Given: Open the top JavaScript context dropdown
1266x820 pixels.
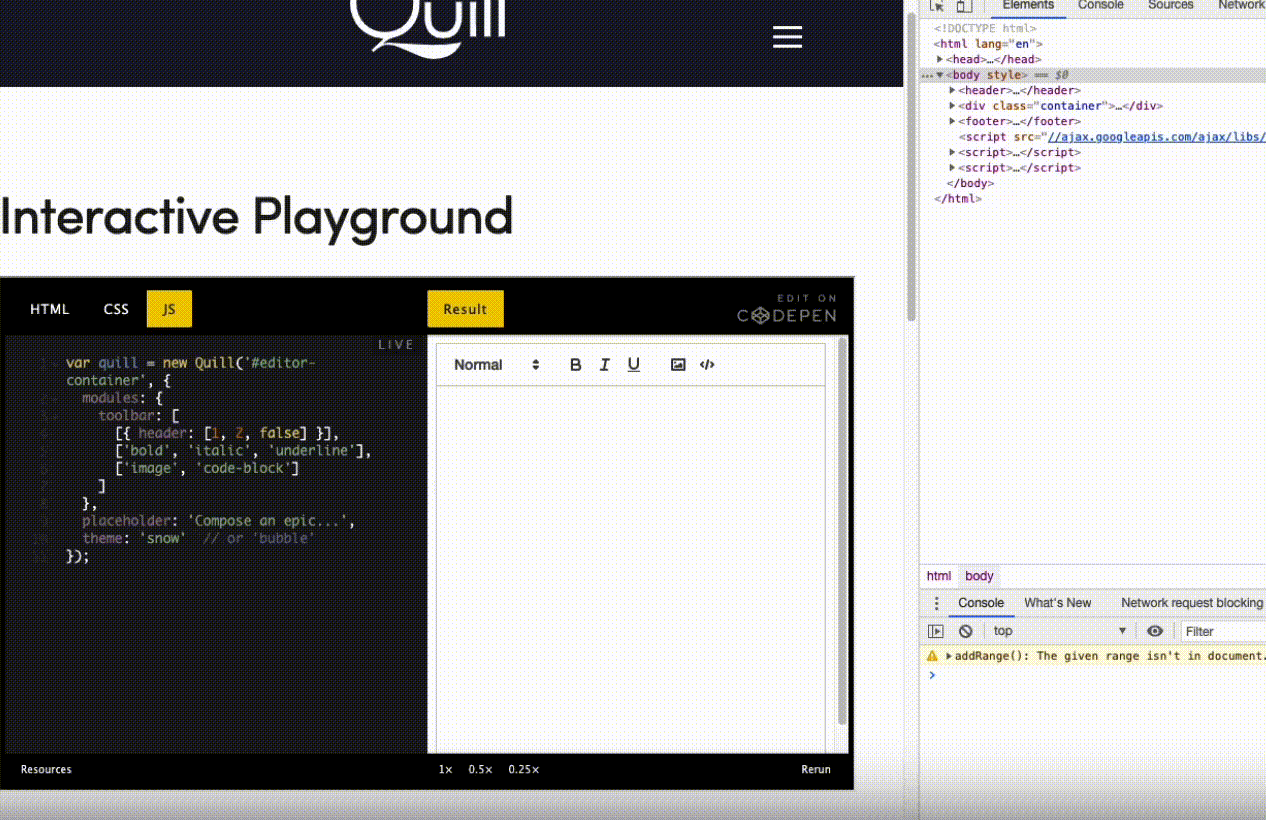Looking at the screenshot, I should tap(1060, 631).
